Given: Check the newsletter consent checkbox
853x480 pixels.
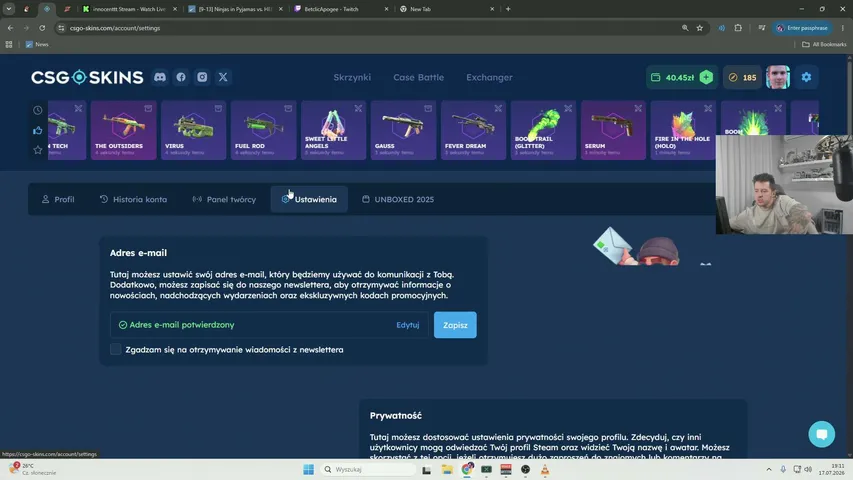Looking at the screenshot, I should [115, 349].
